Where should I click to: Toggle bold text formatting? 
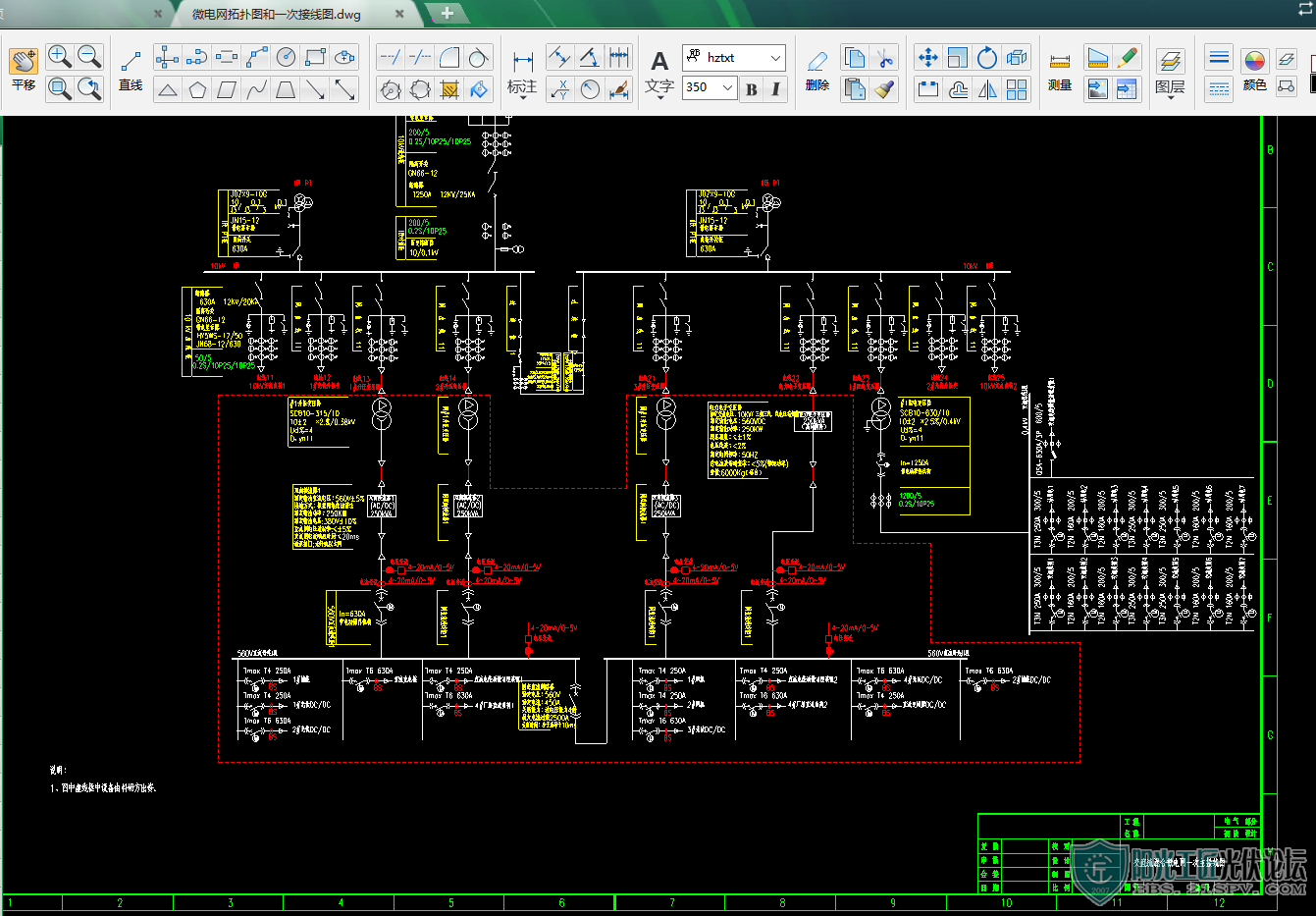tap(751, 88)
